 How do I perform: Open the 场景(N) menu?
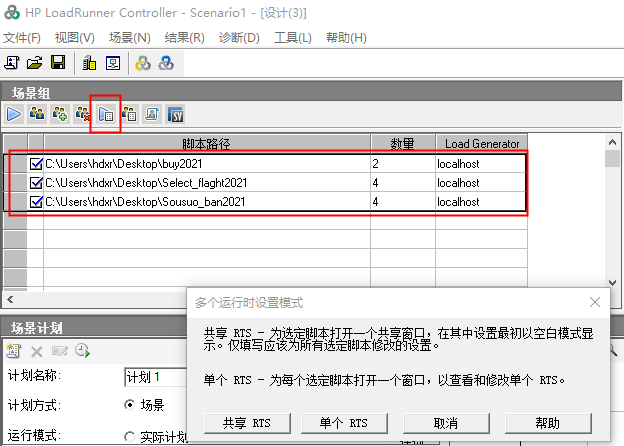pos(130,38)
